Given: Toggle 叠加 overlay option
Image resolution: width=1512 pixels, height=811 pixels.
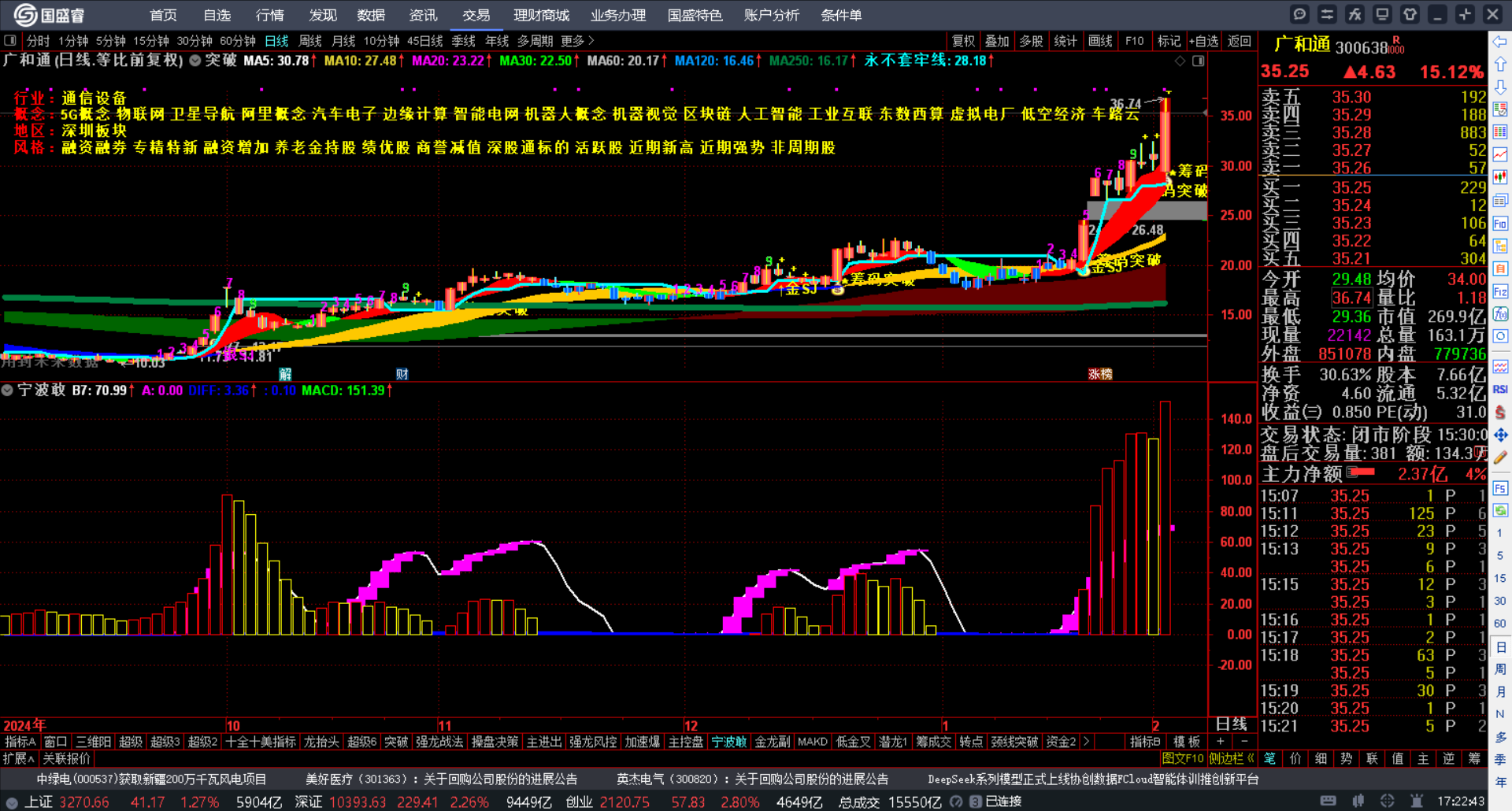Looking at the screenshot, I should click(x=997, y=41).
